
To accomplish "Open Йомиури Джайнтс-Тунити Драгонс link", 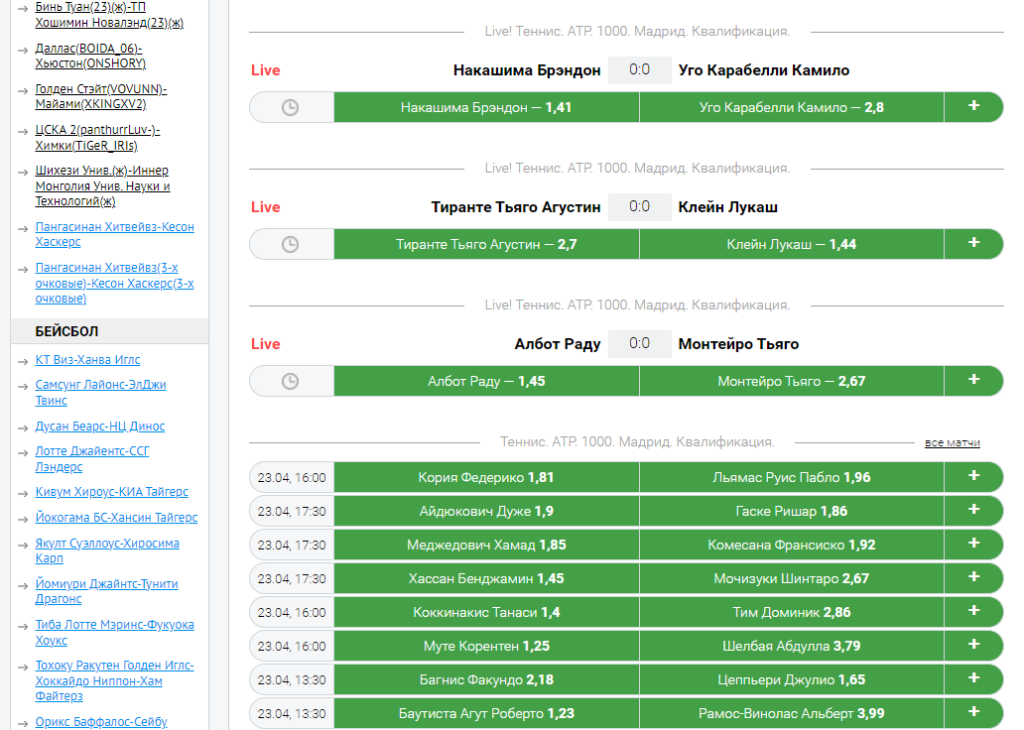I will point(106,592).
